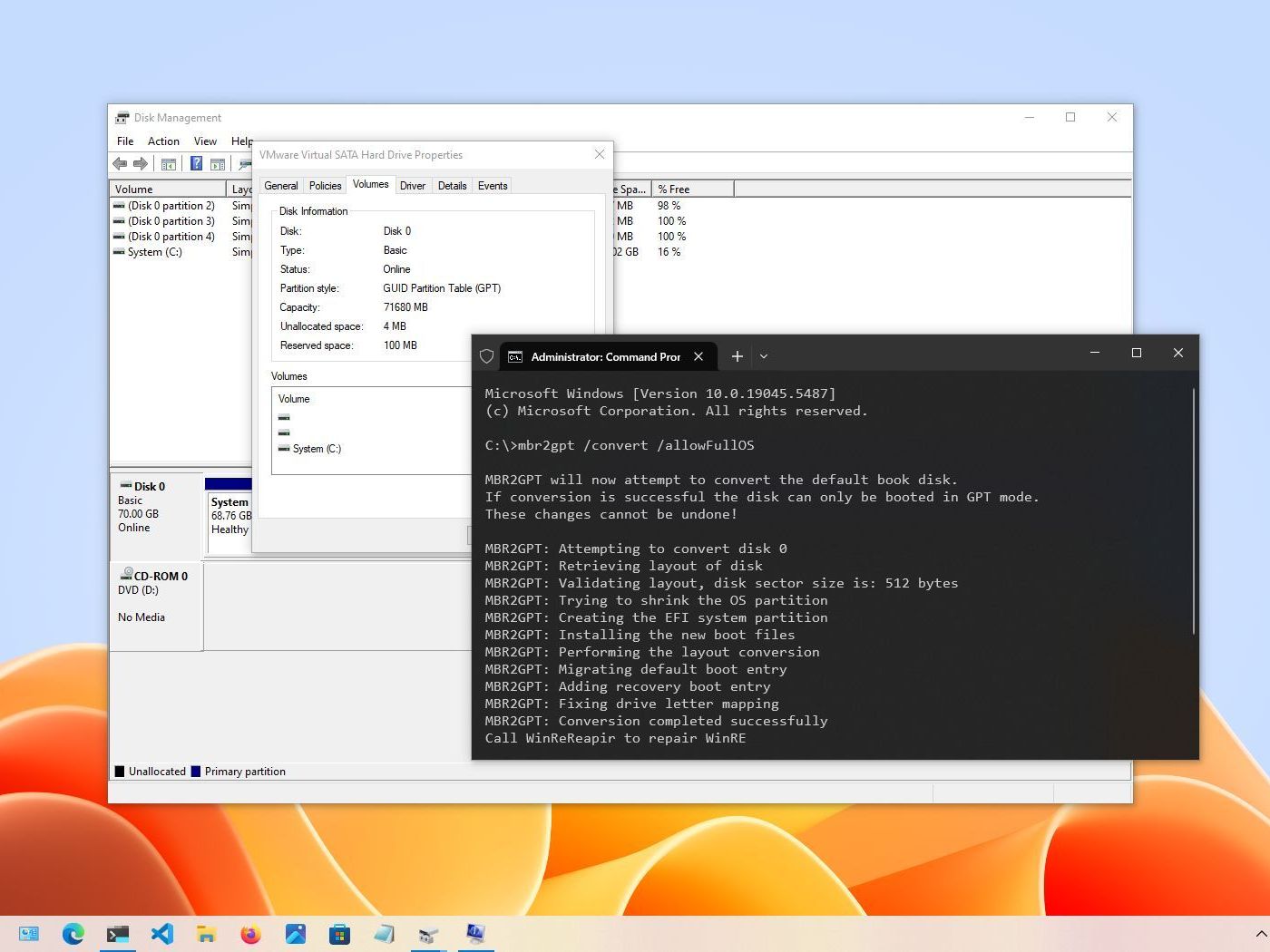This screenshot has width=1270, height=952.
Task: Click the Command Prompt tab icon
Action: click(515, 357)
